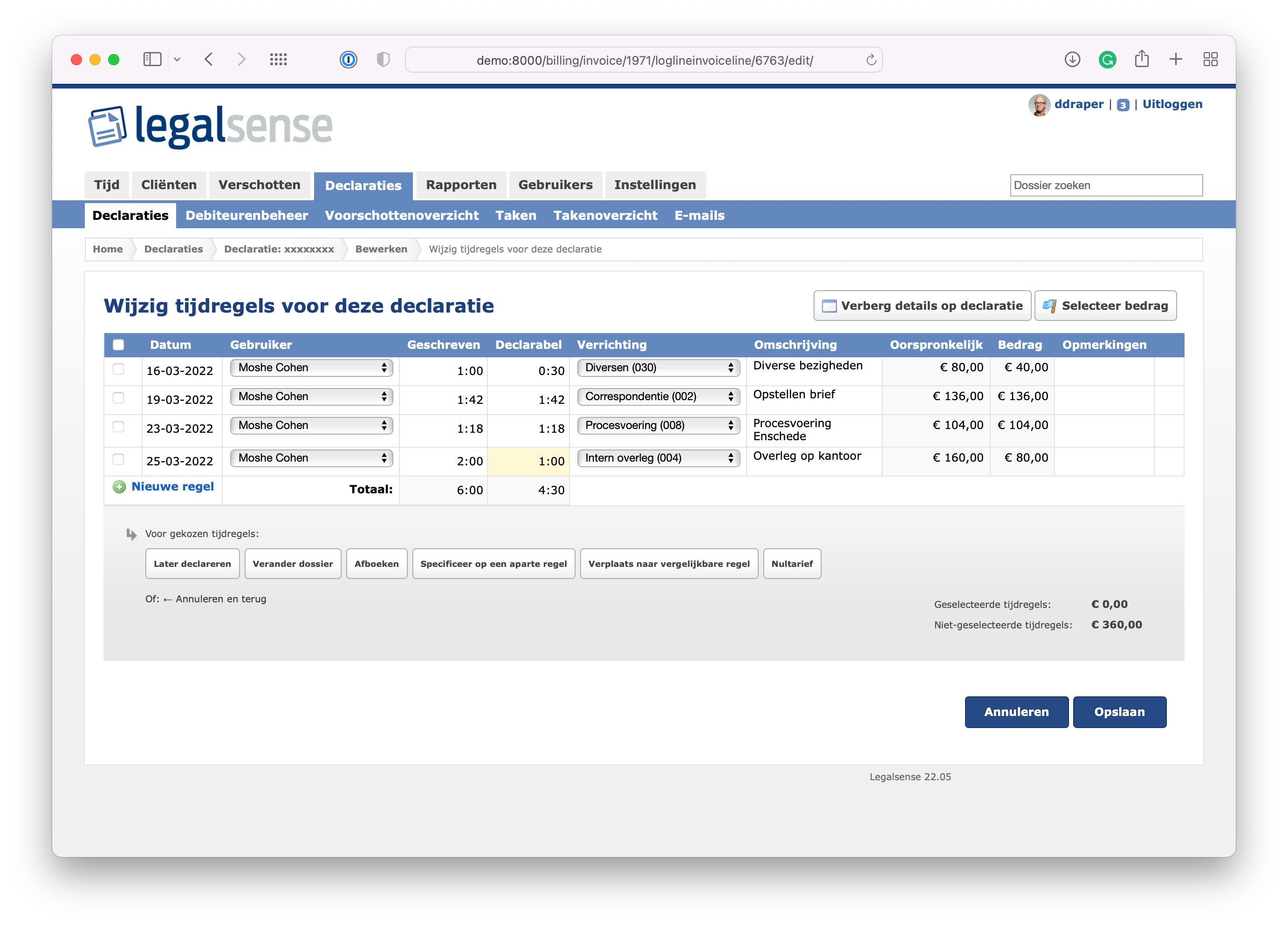The height and width of the screenshot is (926, 1288).
Task: Click Specificeer op een aparte regel
Action: [x=493, y=564]
